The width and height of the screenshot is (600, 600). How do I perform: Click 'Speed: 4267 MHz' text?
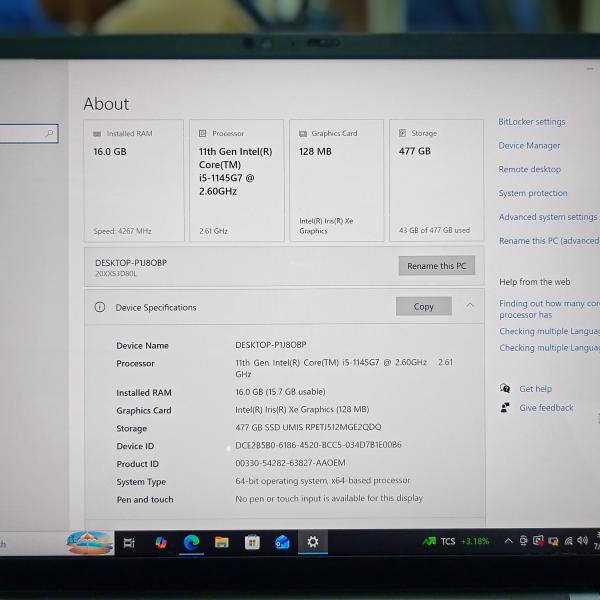(x=122, y=231)
